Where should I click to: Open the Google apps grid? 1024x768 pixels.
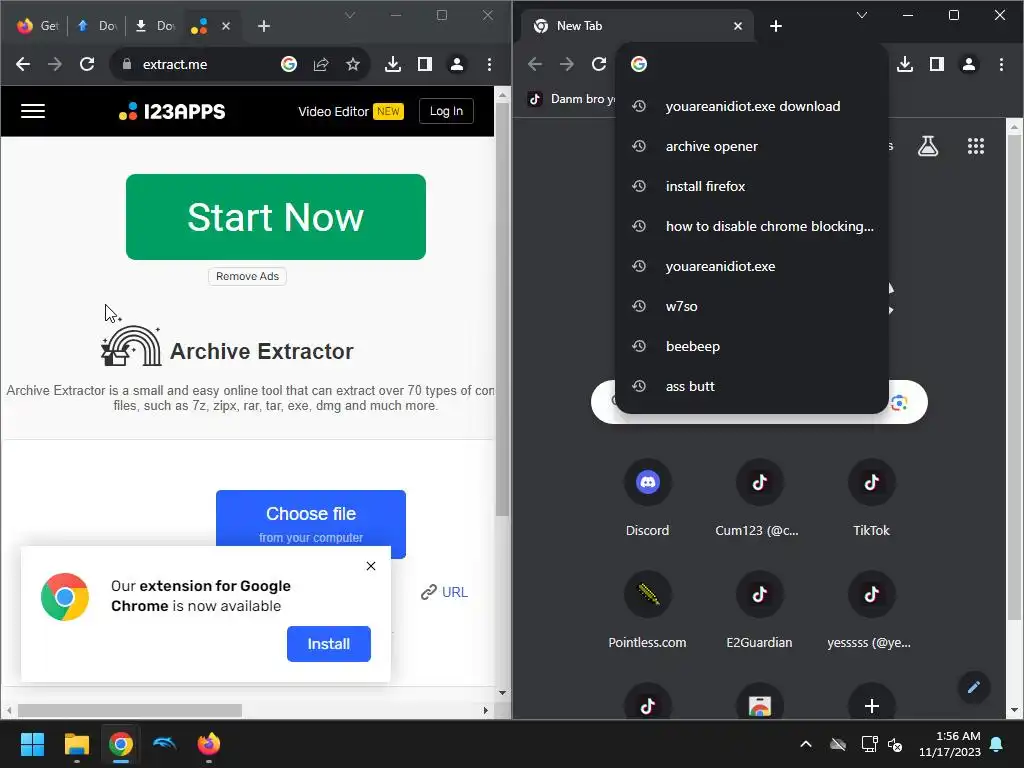(976, 146)
